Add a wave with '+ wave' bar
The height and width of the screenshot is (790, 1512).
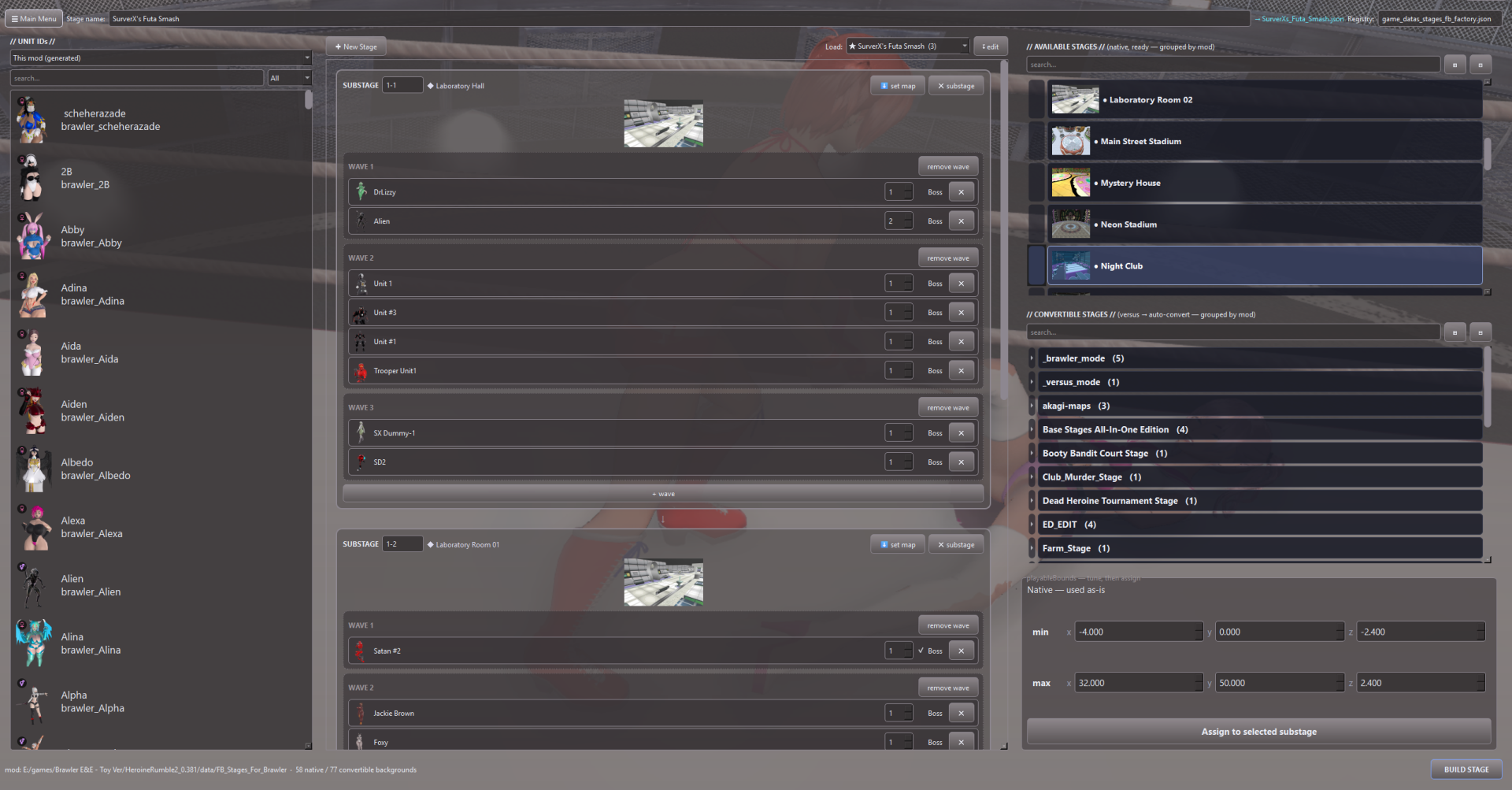tap(663, 494)
